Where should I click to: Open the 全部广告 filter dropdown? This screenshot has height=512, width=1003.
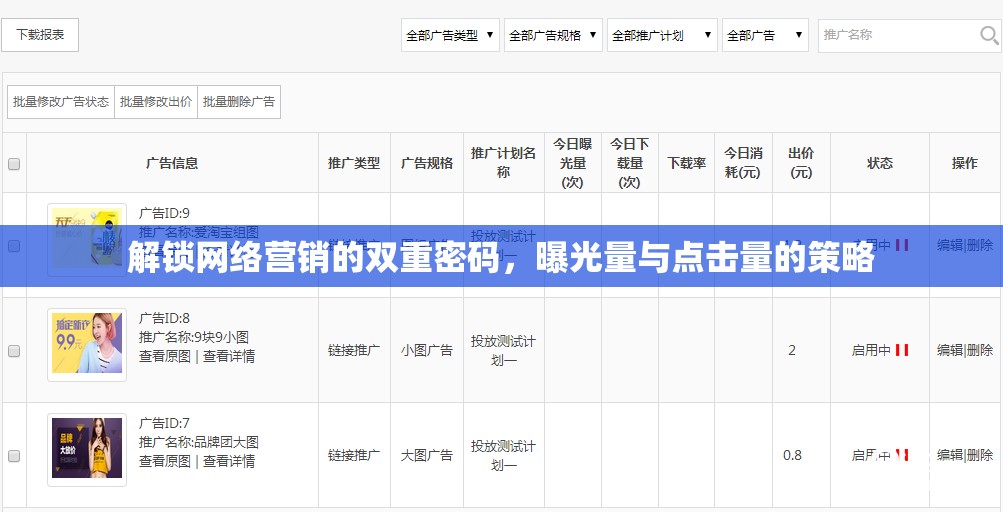pos(765,35)
